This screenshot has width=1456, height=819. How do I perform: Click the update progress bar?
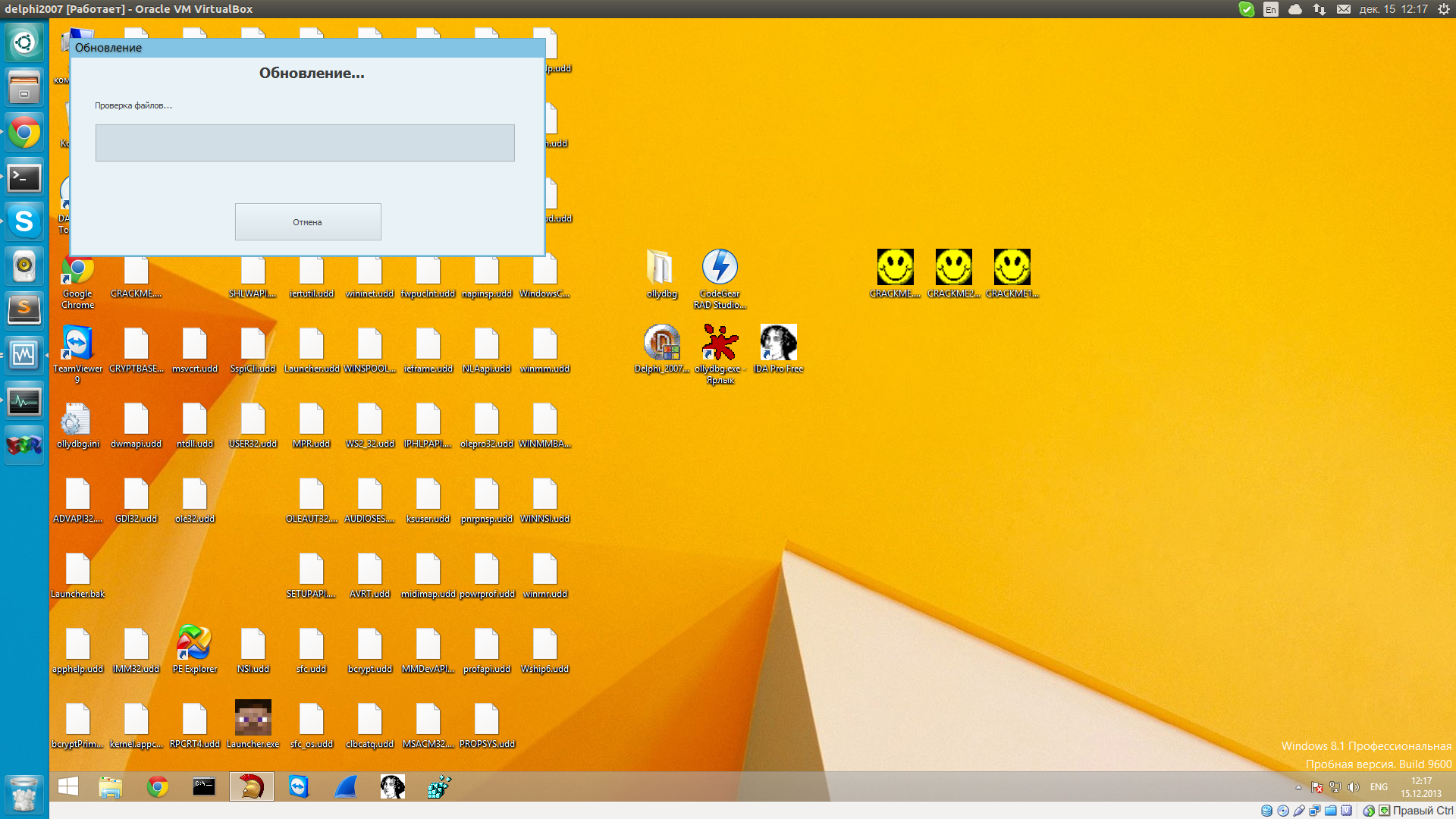coord(305,143)
